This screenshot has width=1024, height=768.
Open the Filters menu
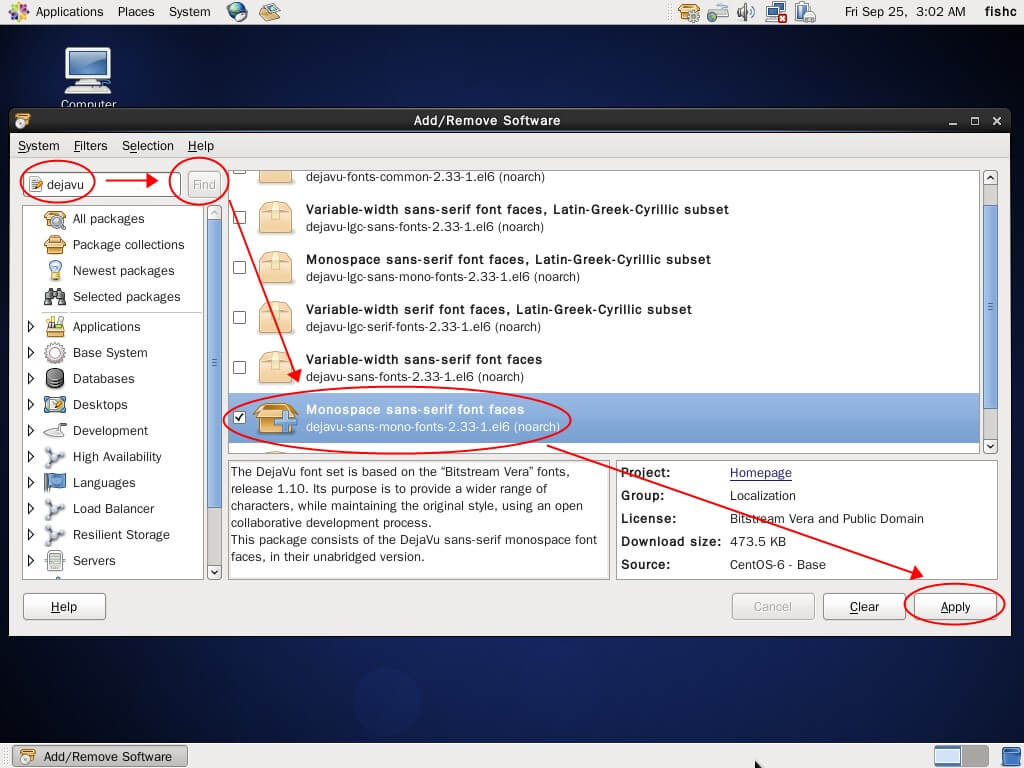(x=90, y=146)
